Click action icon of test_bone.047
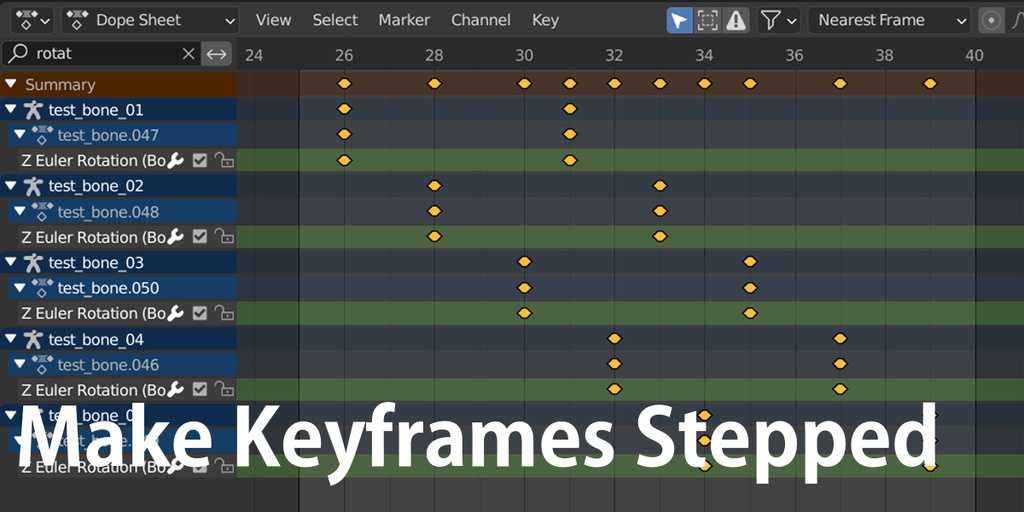This screenshot has width=1024, height=512. [42, 135]
